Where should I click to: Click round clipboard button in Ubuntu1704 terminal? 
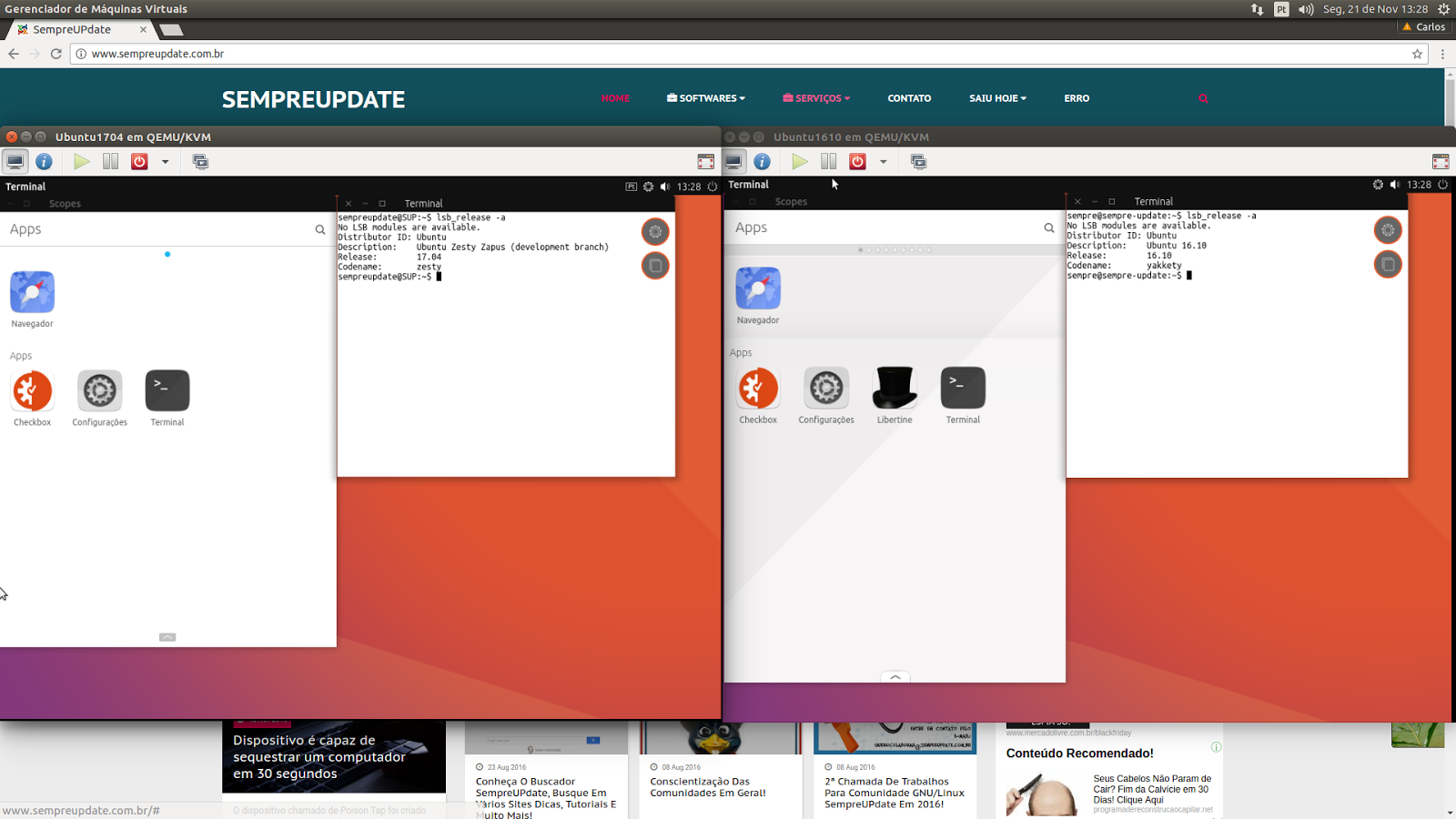coord(655,266)
